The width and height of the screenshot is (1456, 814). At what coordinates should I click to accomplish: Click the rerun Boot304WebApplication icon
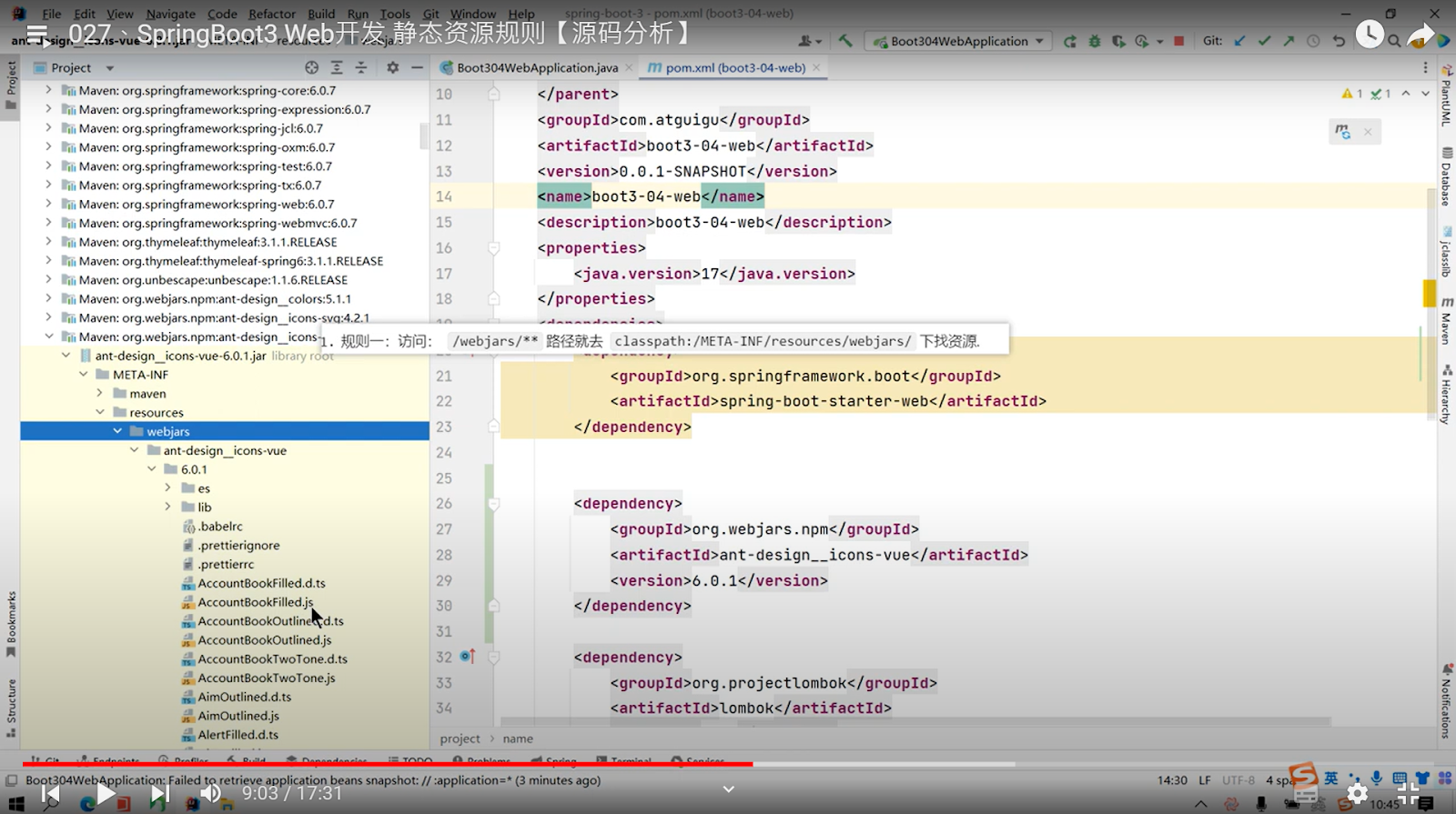[1070, 41]
